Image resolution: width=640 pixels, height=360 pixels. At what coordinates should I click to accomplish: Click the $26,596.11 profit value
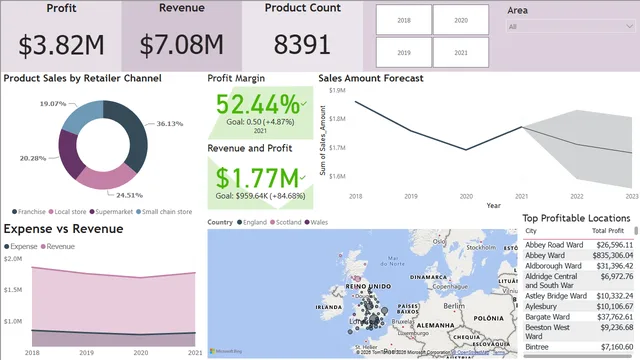pyautogui.click(x=615, y=245)
